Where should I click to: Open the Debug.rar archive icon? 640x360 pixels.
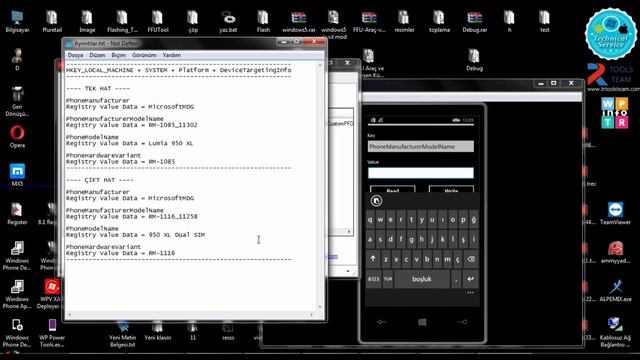click(x=474, y=22)
